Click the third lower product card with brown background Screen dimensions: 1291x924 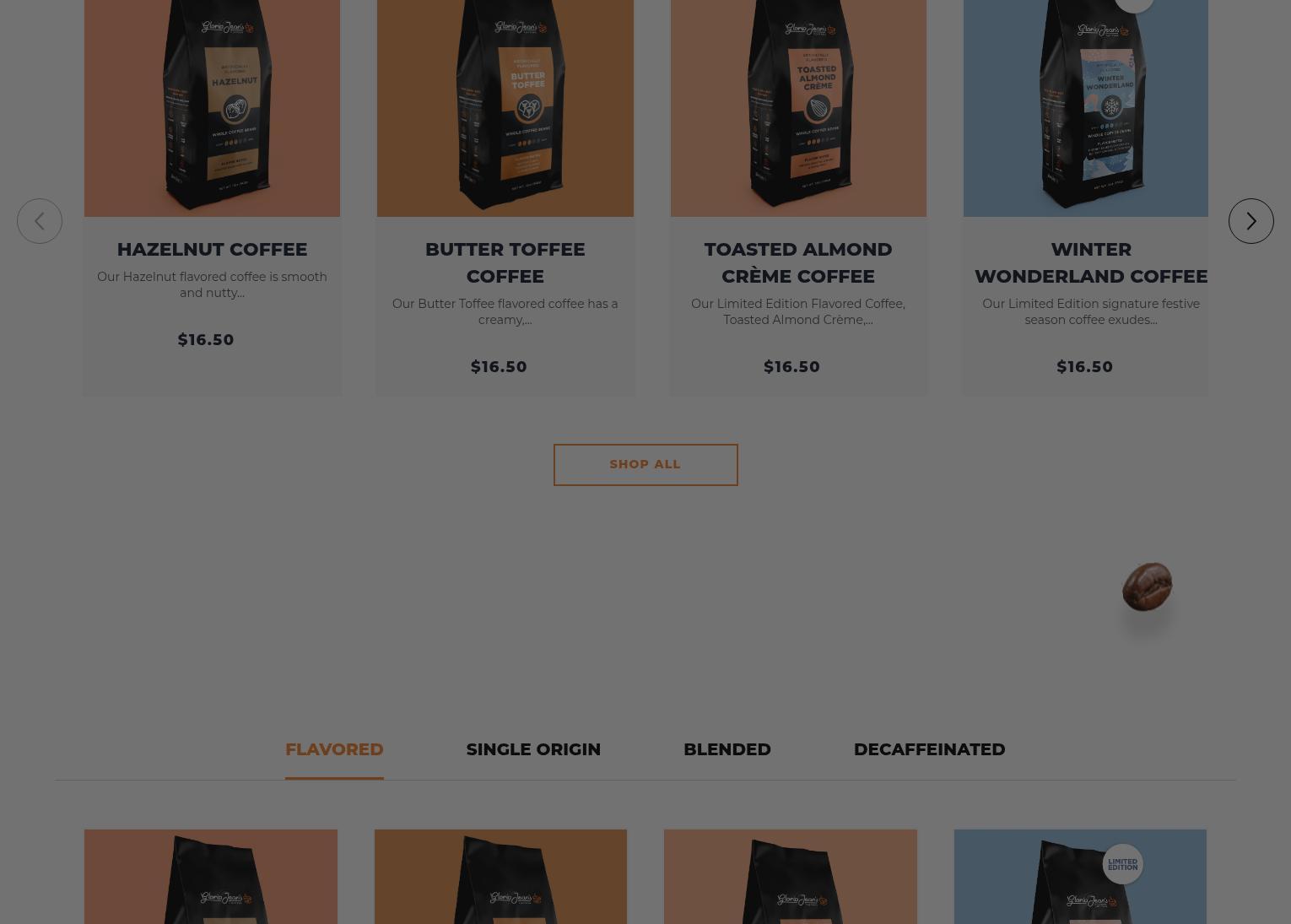(x=791, y=877)
